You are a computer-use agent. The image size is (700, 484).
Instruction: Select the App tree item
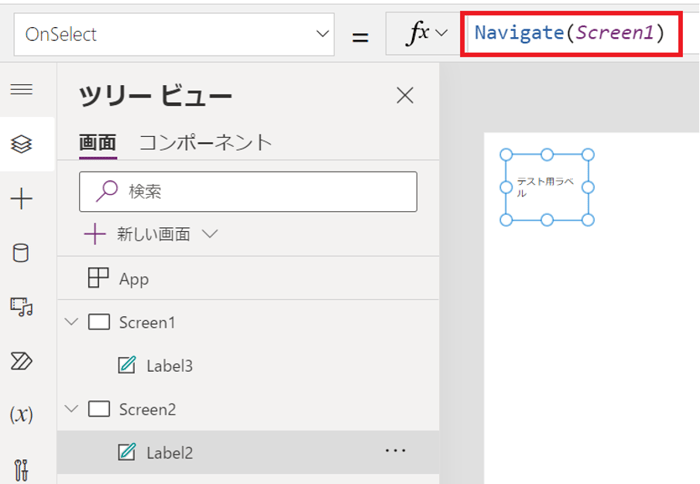pos(248,278)
